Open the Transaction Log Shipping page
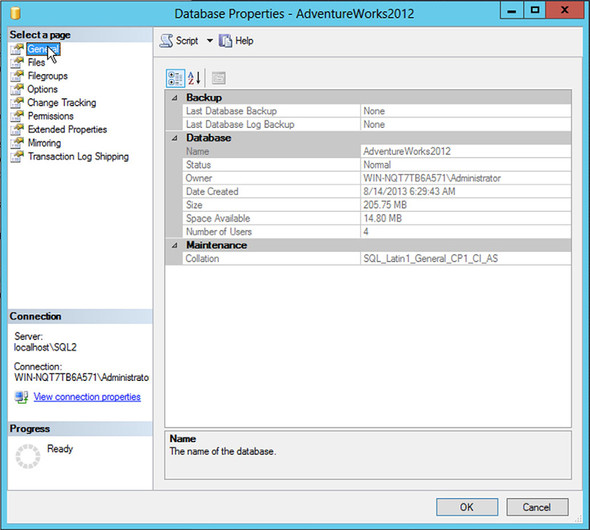 click(x=78, y=156)
